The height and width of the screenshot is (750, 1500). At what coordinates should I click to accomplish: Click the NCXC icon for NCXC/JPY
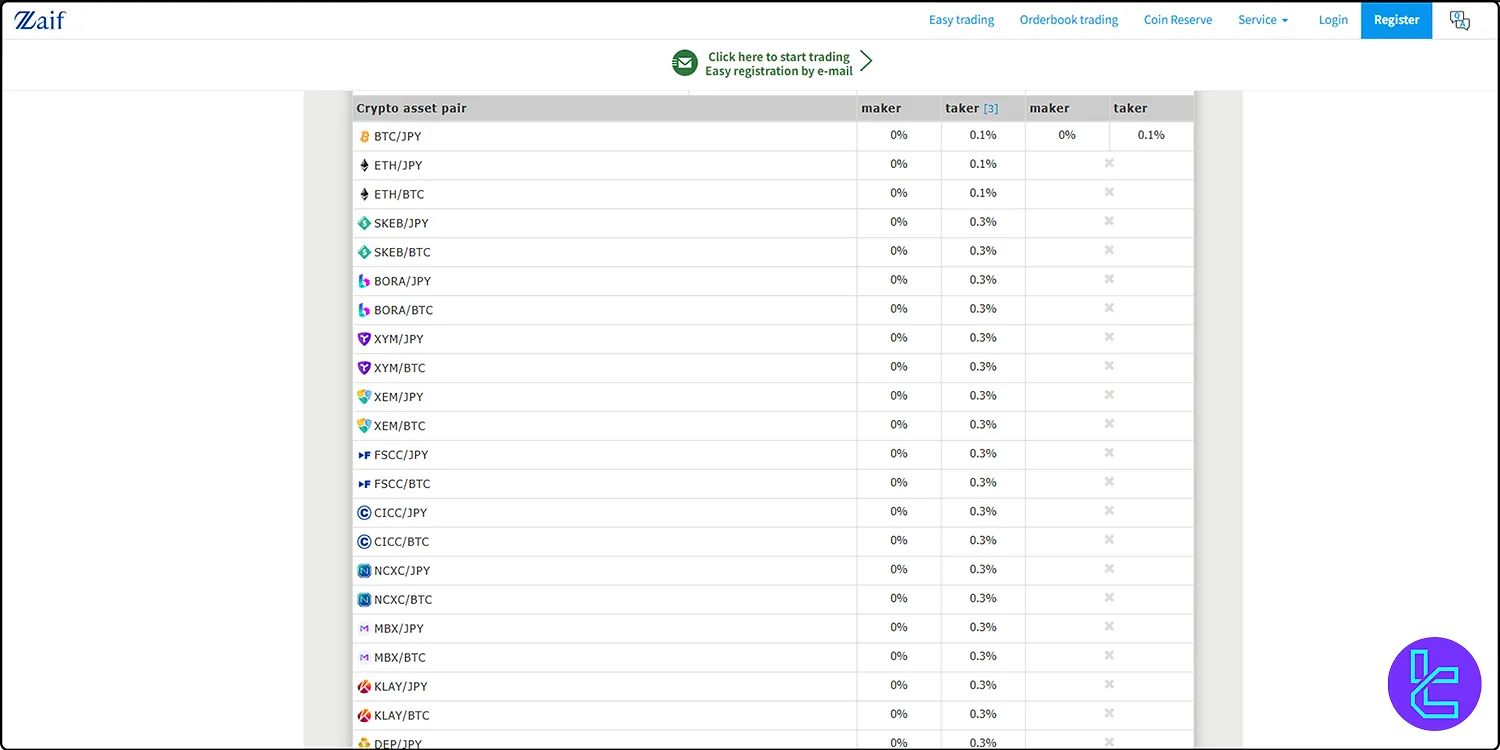tap(364, 571)
